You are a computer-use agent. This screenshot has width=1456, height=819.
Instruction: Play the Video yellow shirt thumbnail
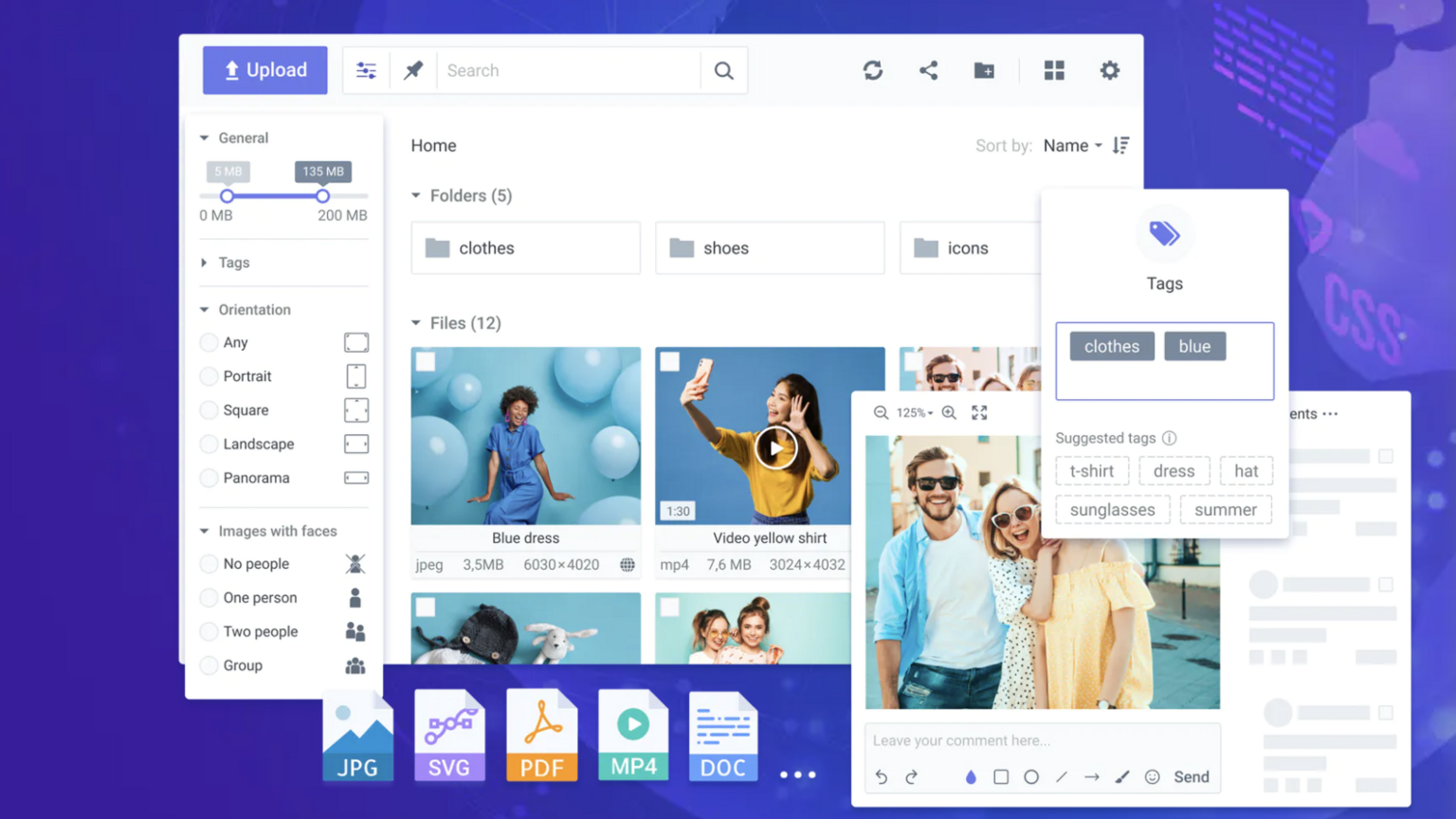(774, 448)
